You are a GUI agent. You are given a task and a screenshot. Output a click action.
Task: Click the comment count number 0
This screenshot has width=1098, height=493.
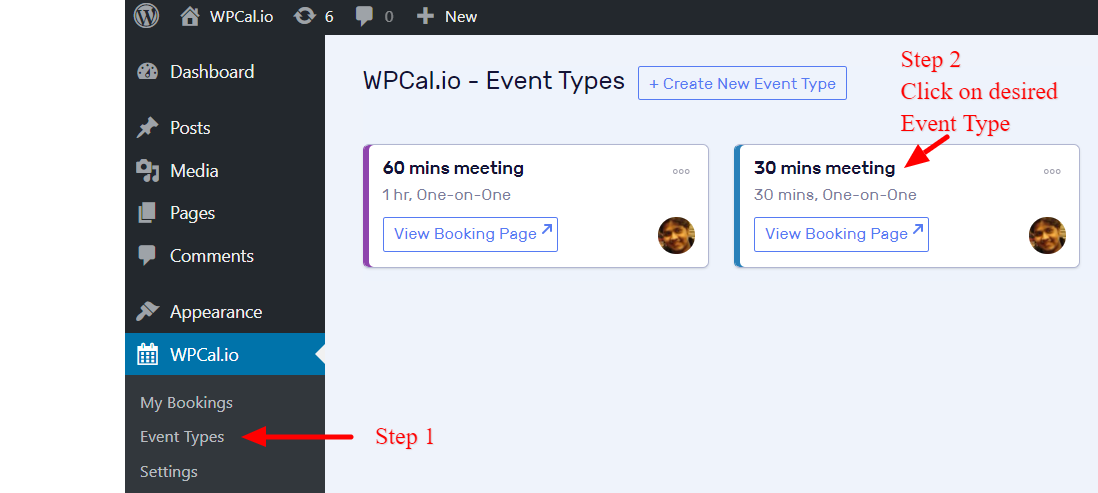click(x=389, y=17)
